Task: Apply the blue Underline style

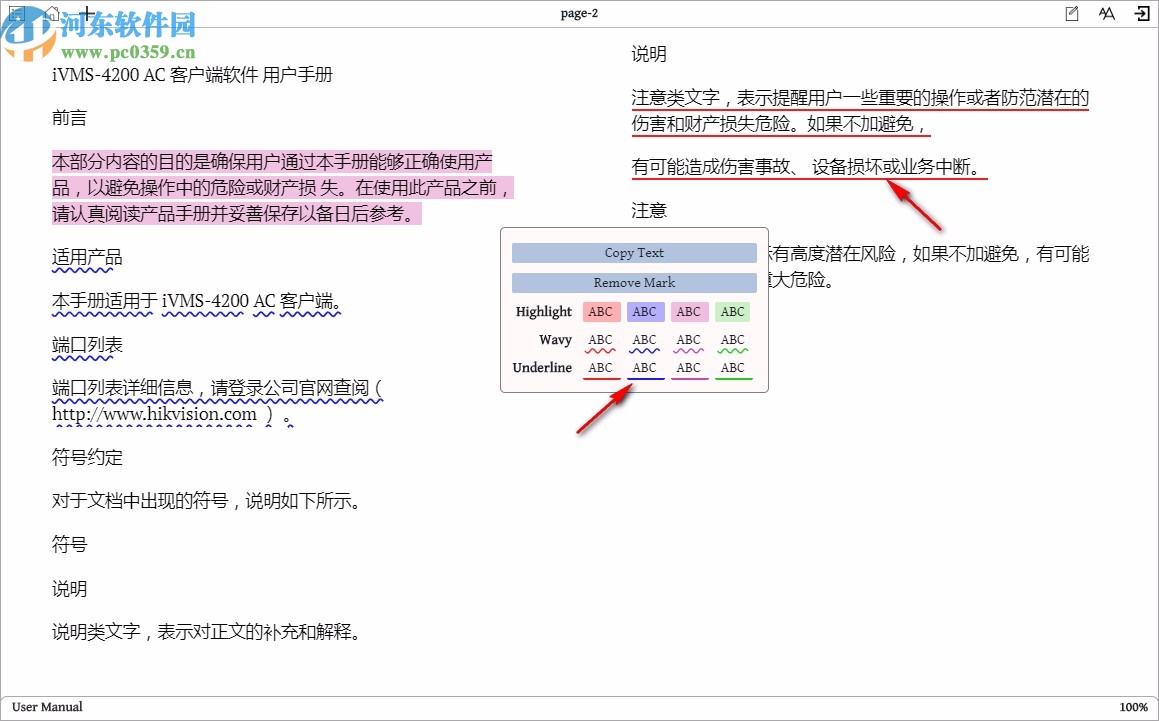Action: pyautogui.click(x=645, y=367)
